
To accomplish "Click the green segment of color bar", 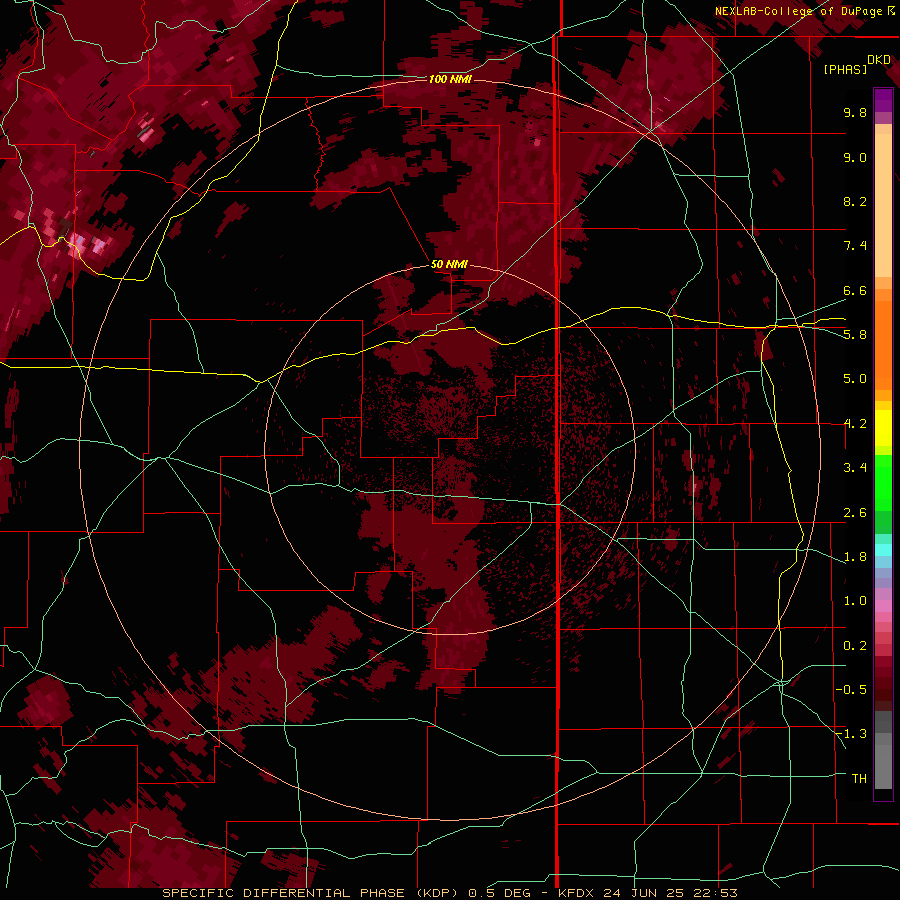I will (883, 482).
